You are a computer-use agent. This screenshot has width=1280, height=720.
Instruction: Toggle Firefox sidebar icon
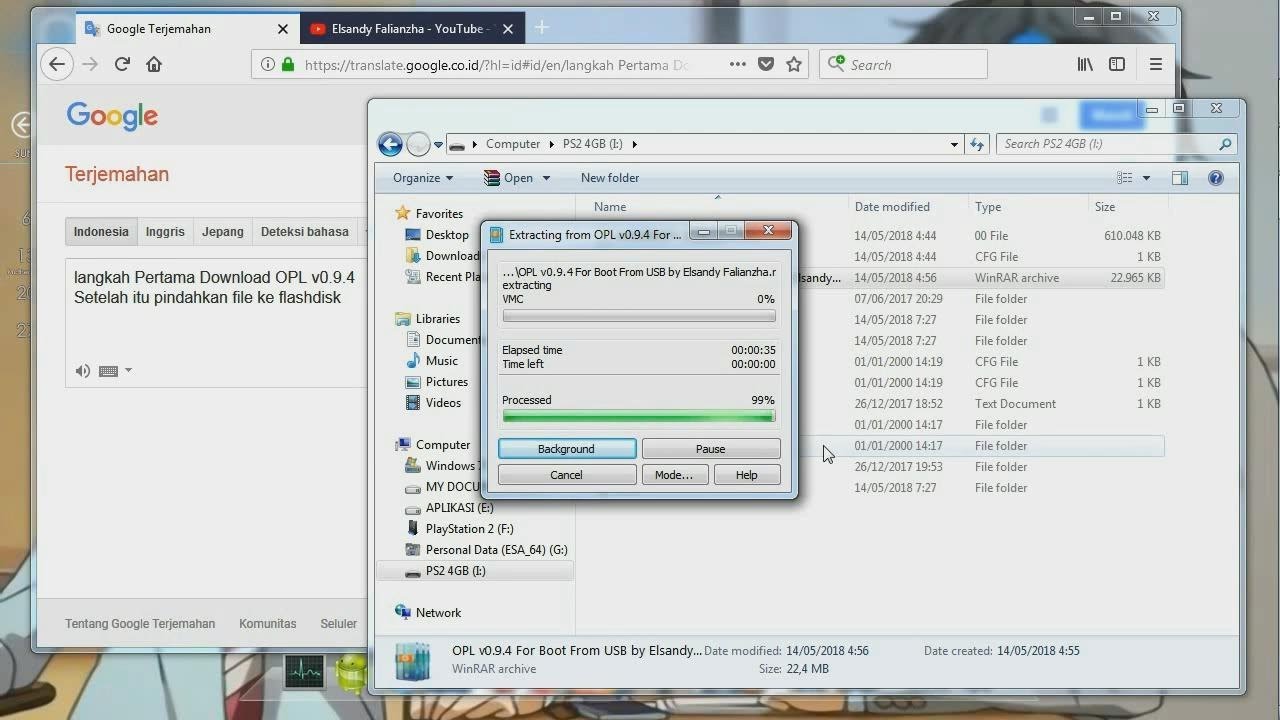click(1117, 64)
